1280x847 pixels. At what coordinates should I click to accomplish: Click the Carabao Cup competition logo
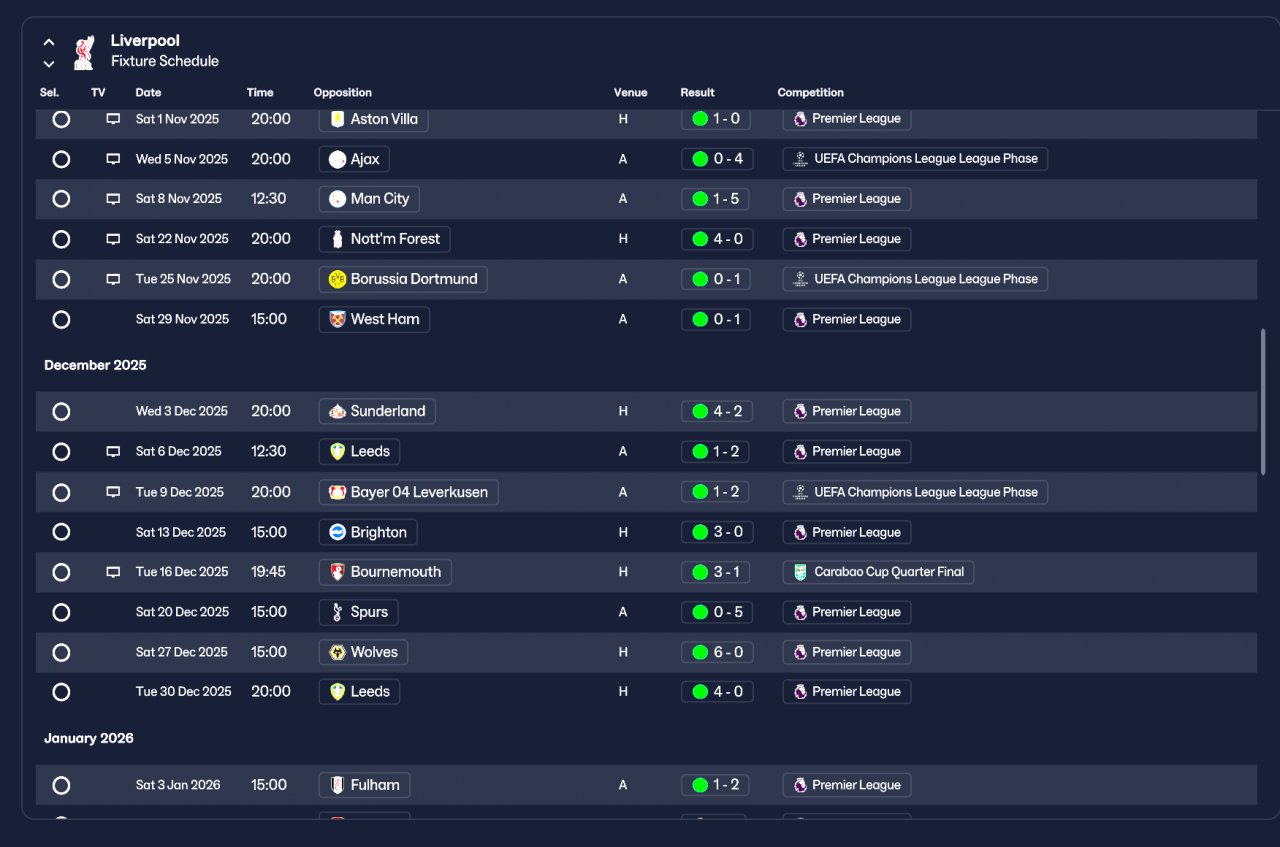click(x=800, y=572)
